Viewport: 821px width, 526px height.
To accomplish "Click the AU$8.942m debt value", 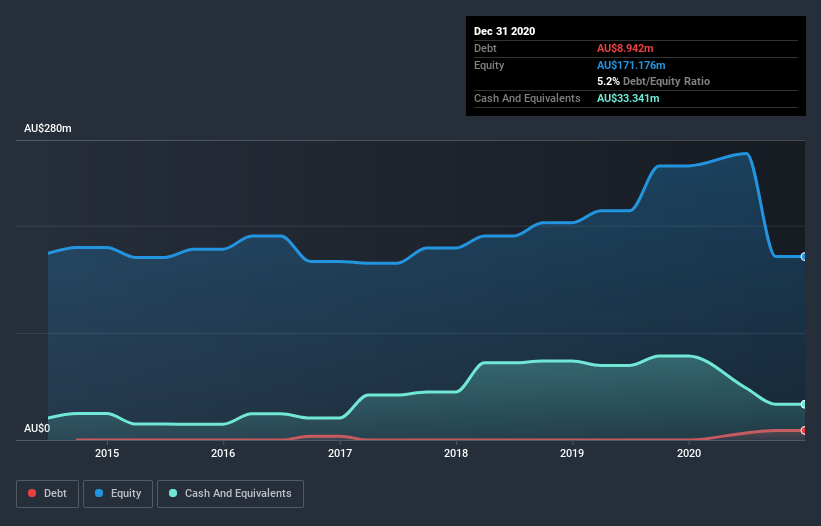I will tap(625, 48).
